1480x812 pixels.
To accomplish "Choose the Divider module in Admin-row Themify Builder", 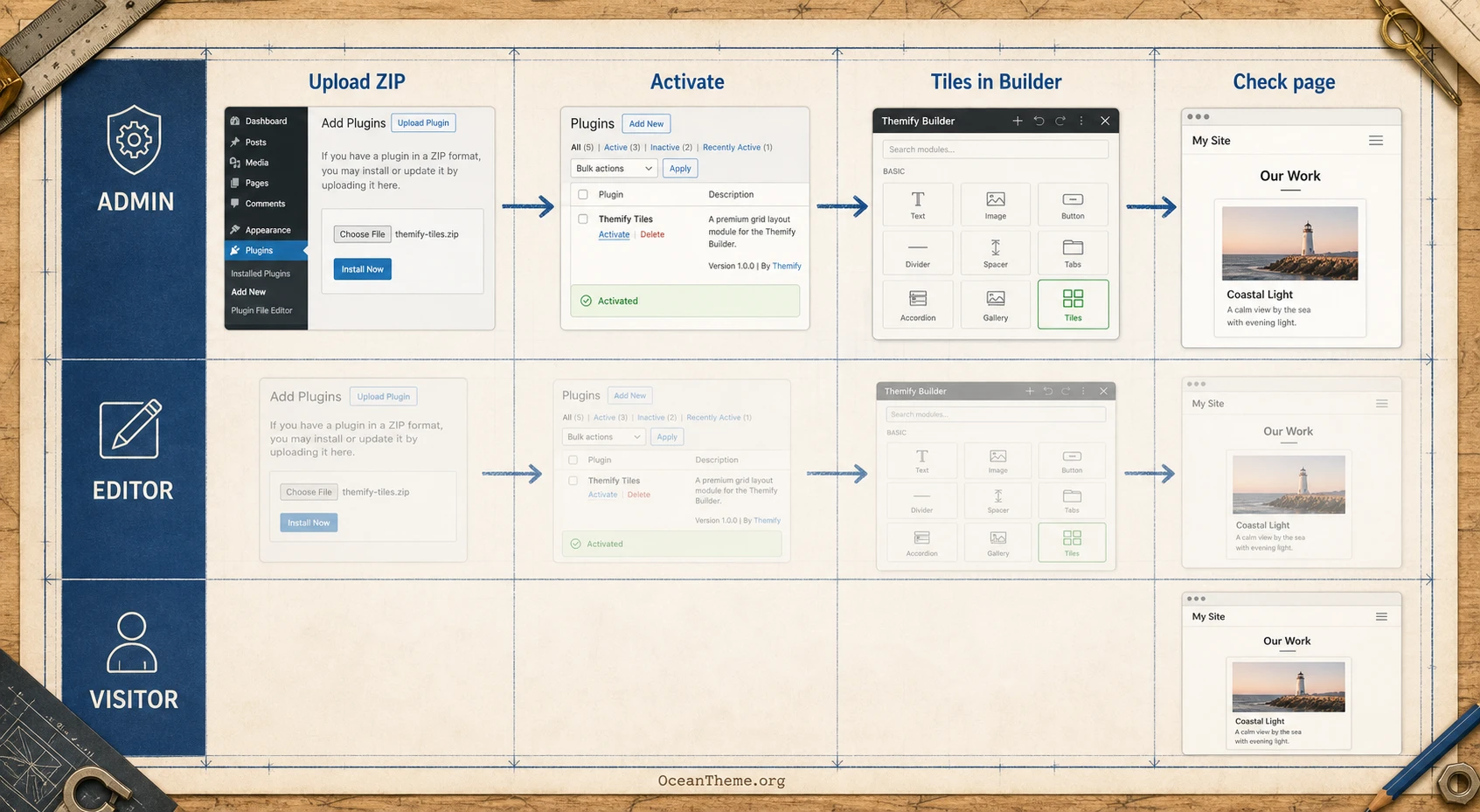I will tap(918, 253).
